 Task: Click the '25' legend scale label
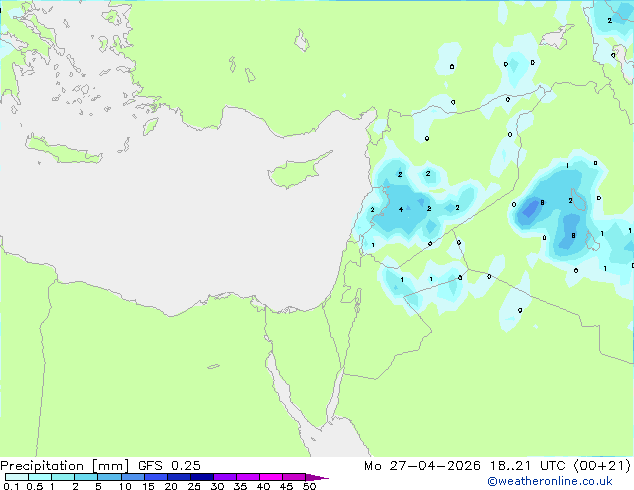coord(194,486)
